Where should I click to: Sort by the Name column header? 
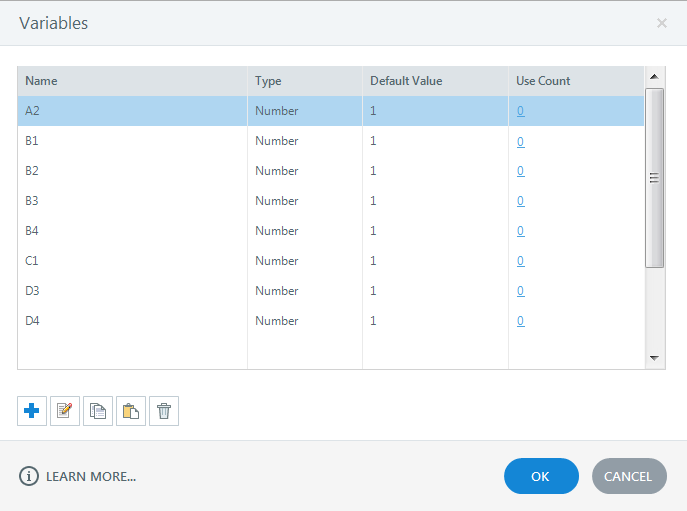(x=41, y=81)
